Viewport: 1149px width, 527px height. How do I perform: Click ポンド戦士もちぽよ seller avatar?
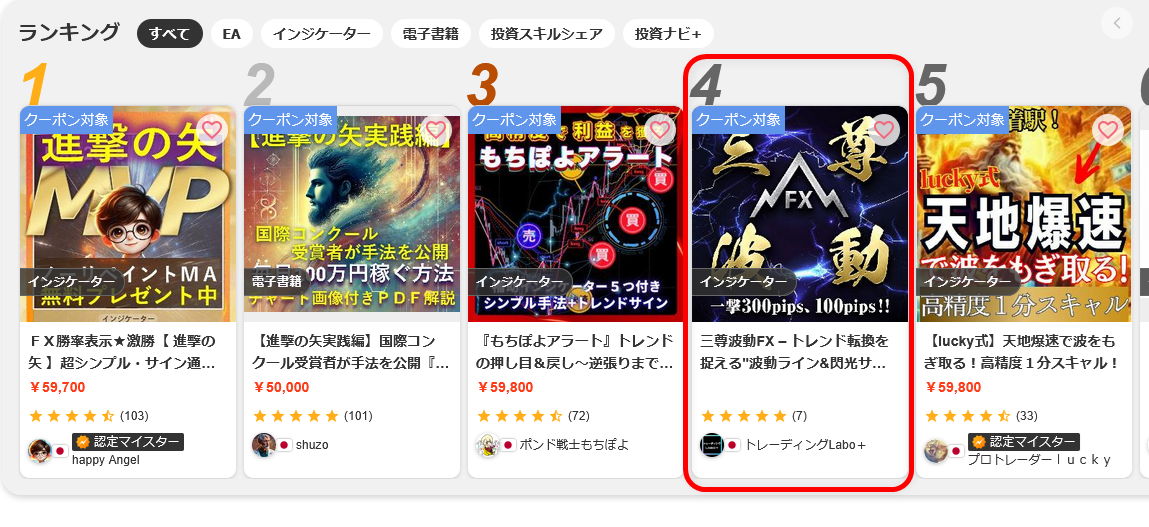(488, 445)
